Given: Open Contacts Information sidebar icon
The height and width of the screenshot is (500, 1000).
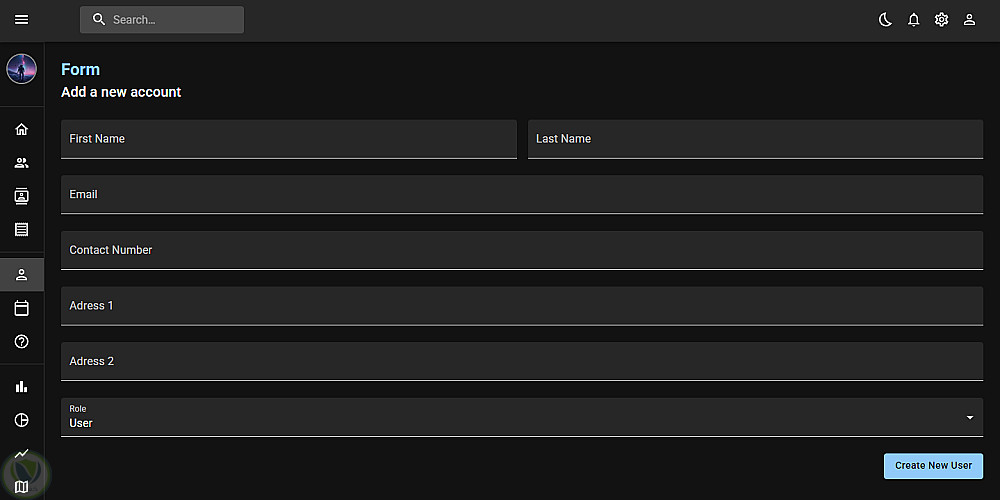Looking at the screenshot, I should coord(22,196).
